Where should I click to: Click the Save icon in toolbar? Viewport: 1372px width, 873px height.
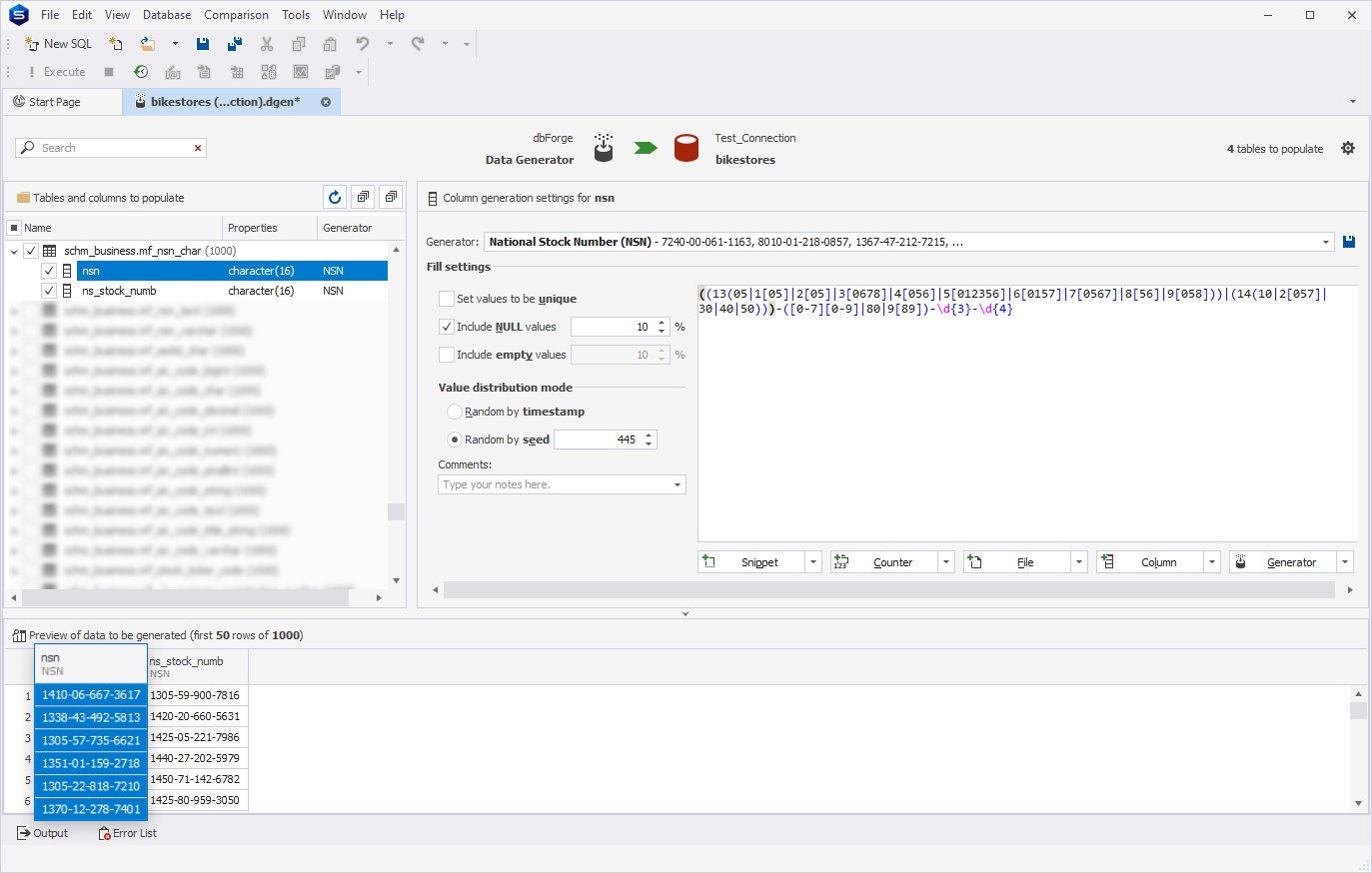point(203,44)
